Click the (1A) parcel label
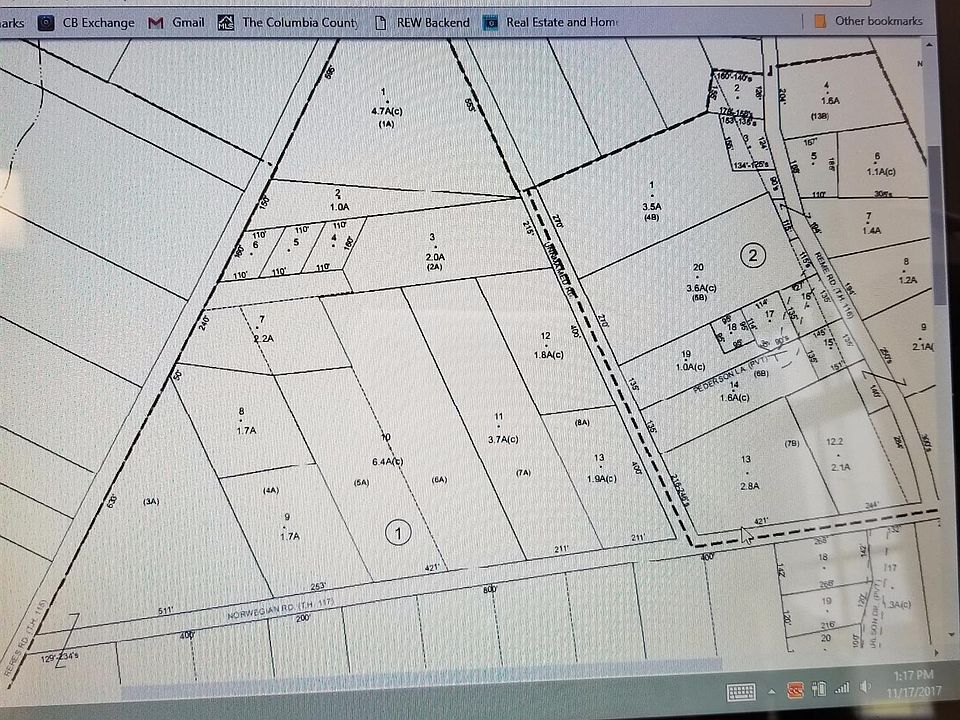Image resolution: width=960 pixels, height=720 pixels. click(x=386, y=124)
